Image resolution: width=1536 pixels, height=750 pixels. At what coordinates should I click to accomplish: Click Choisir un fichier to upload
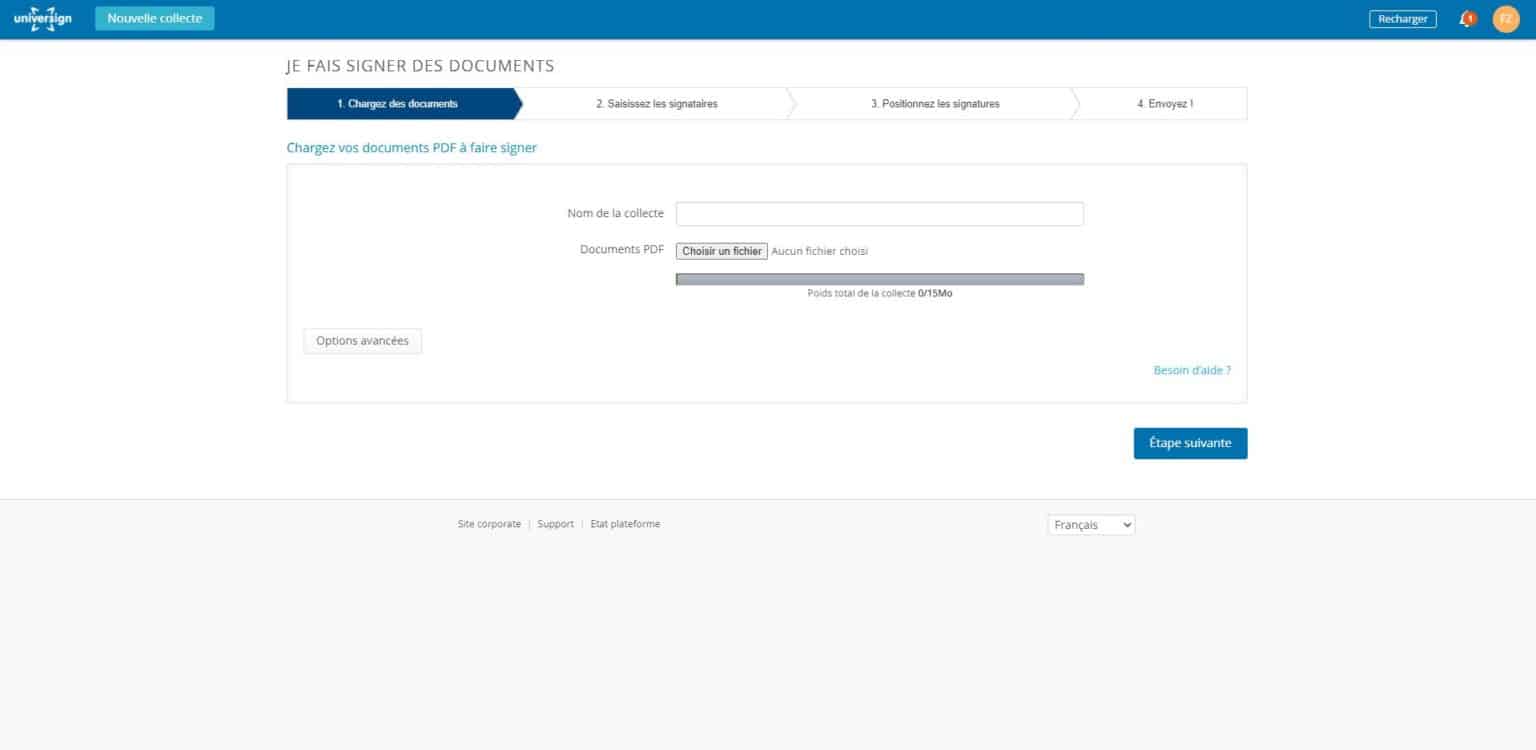click(721, 250)
